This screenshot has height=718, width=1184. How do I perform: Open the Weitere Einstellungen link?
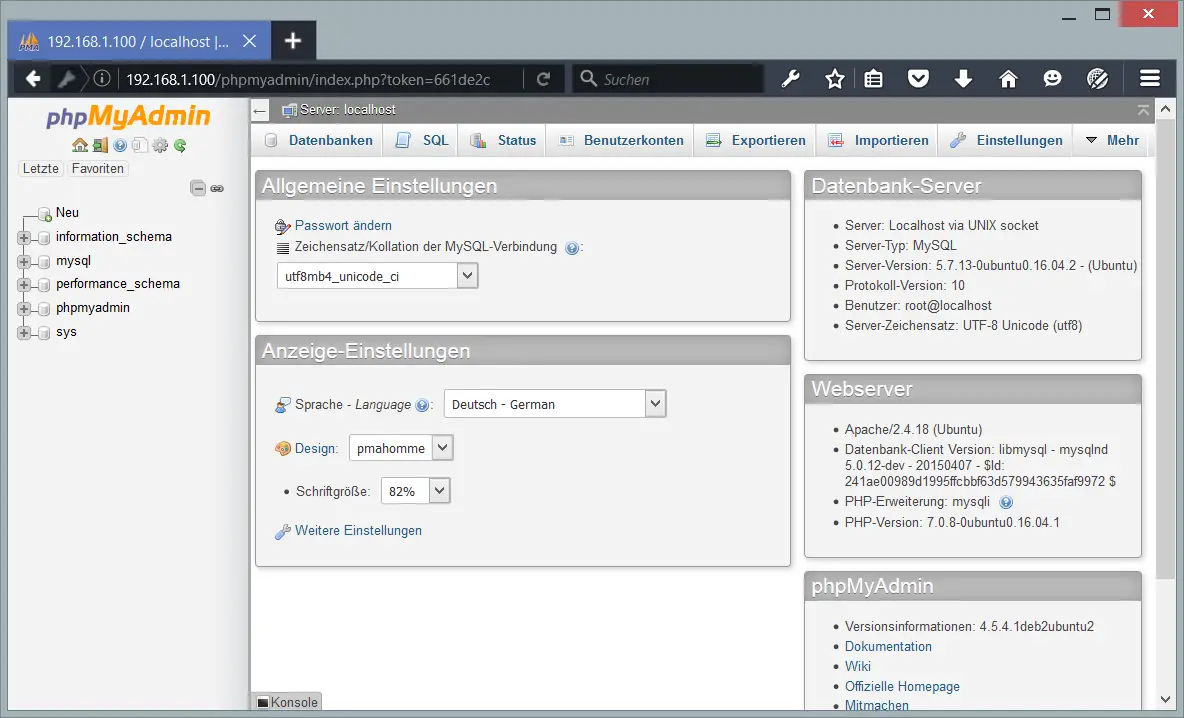pos(358,531)
